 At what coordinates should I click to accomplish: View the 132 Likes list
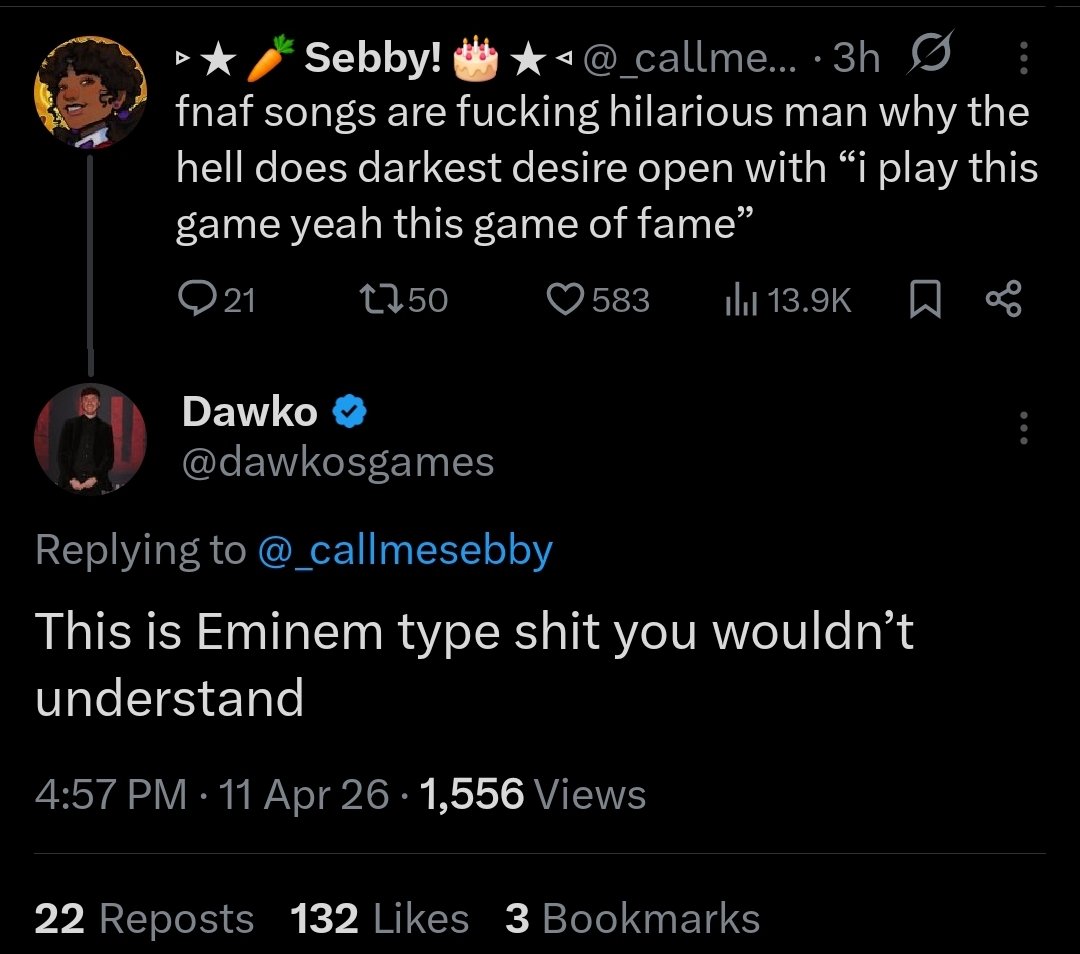[x=380, y=918]
